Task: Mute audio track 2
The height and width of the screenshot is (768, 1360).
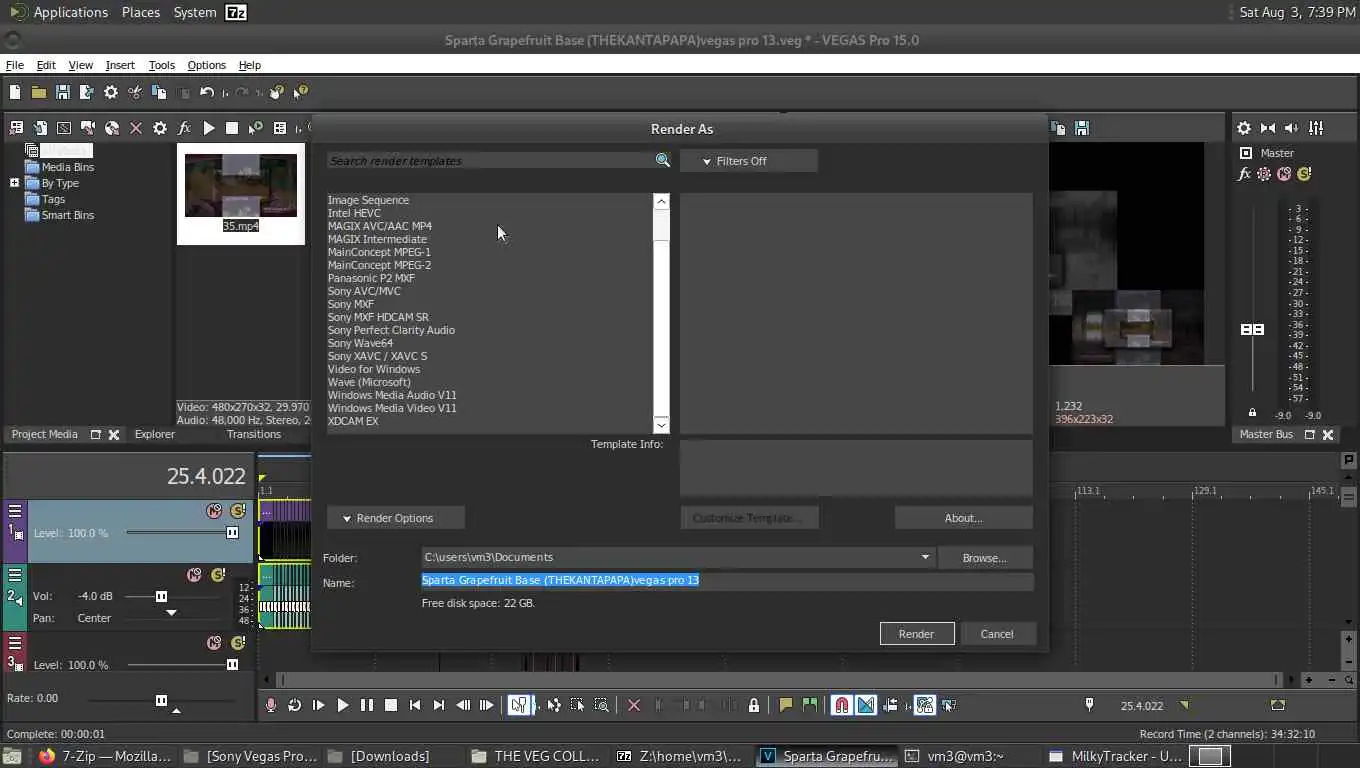Action: tap(194, 575)
